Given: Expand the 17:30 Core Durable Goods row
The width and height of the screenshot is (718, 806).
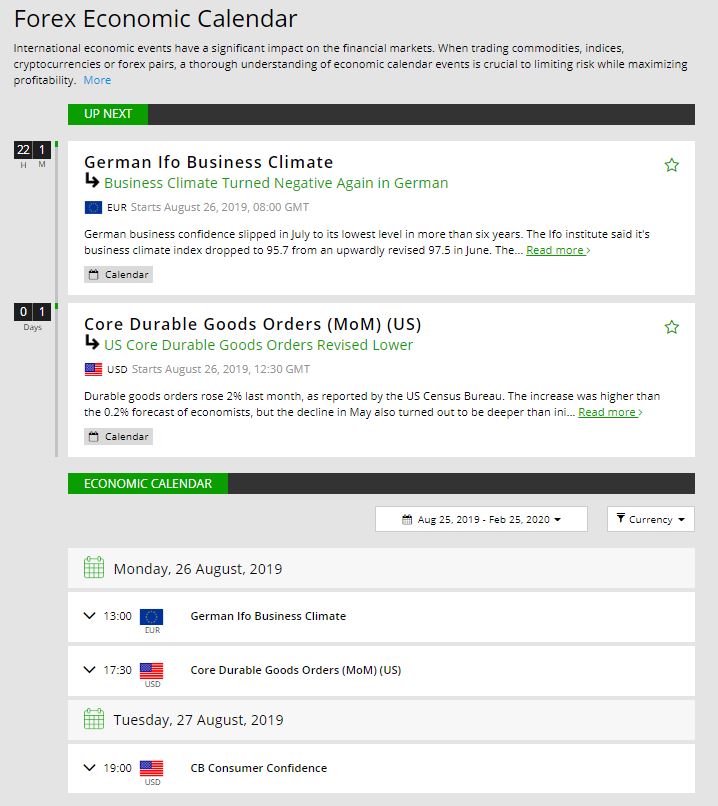Looking at the screenshot, I should coord(90,670).
